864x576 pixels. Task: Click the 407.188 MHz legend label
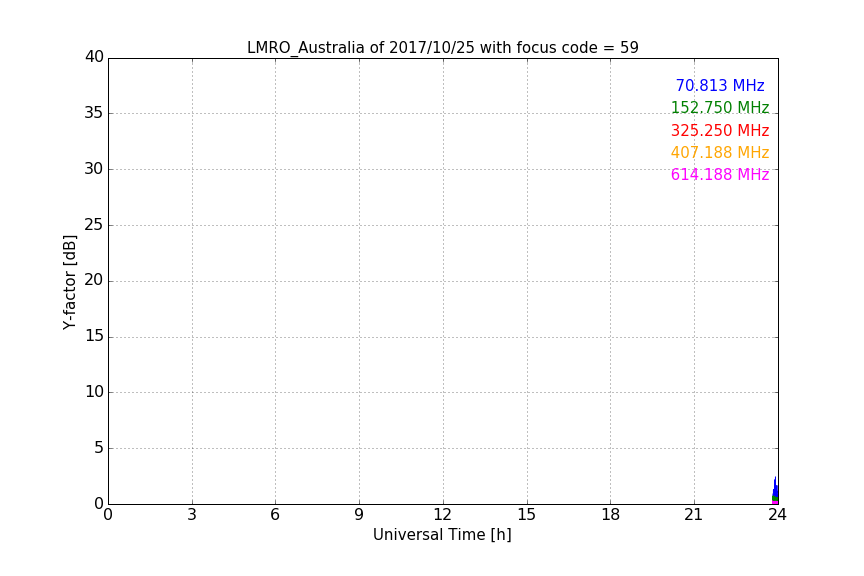pos(720,153)
